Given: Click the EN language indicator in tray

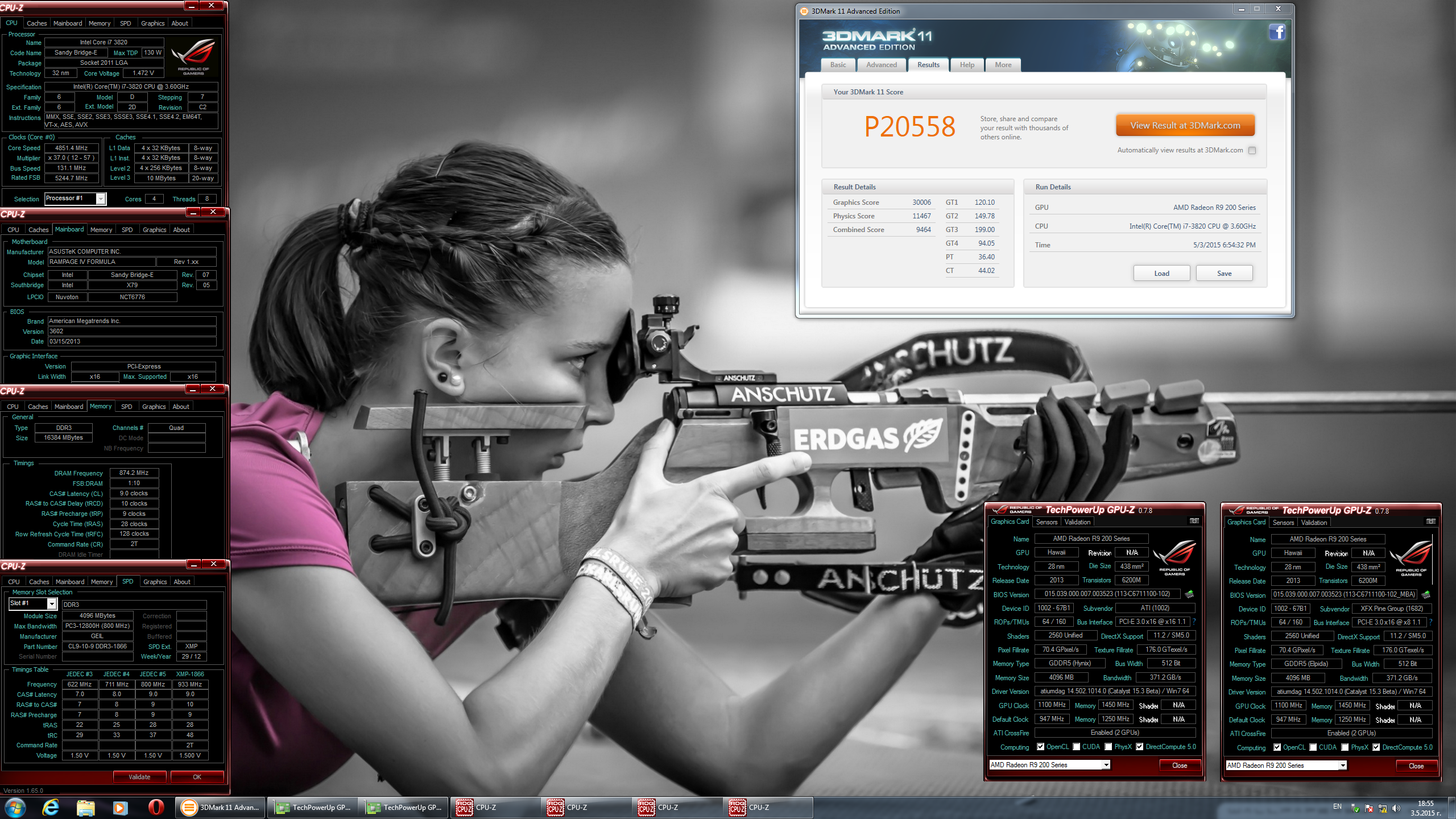Looking at the screenshot, I should click(x=1337, y=806).
